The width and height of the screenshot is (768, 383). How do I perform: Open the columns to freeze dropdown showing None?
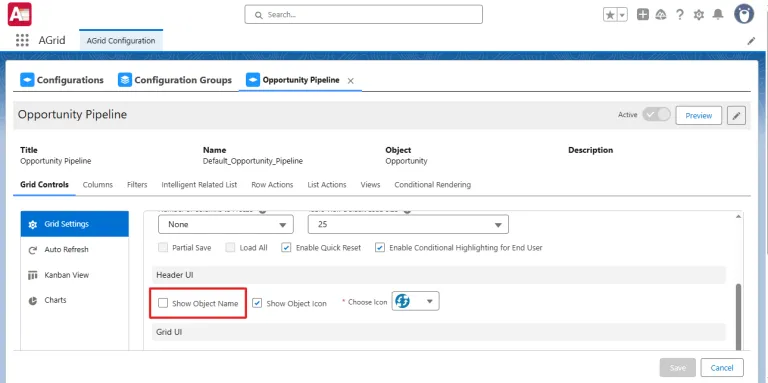(226, 224)
